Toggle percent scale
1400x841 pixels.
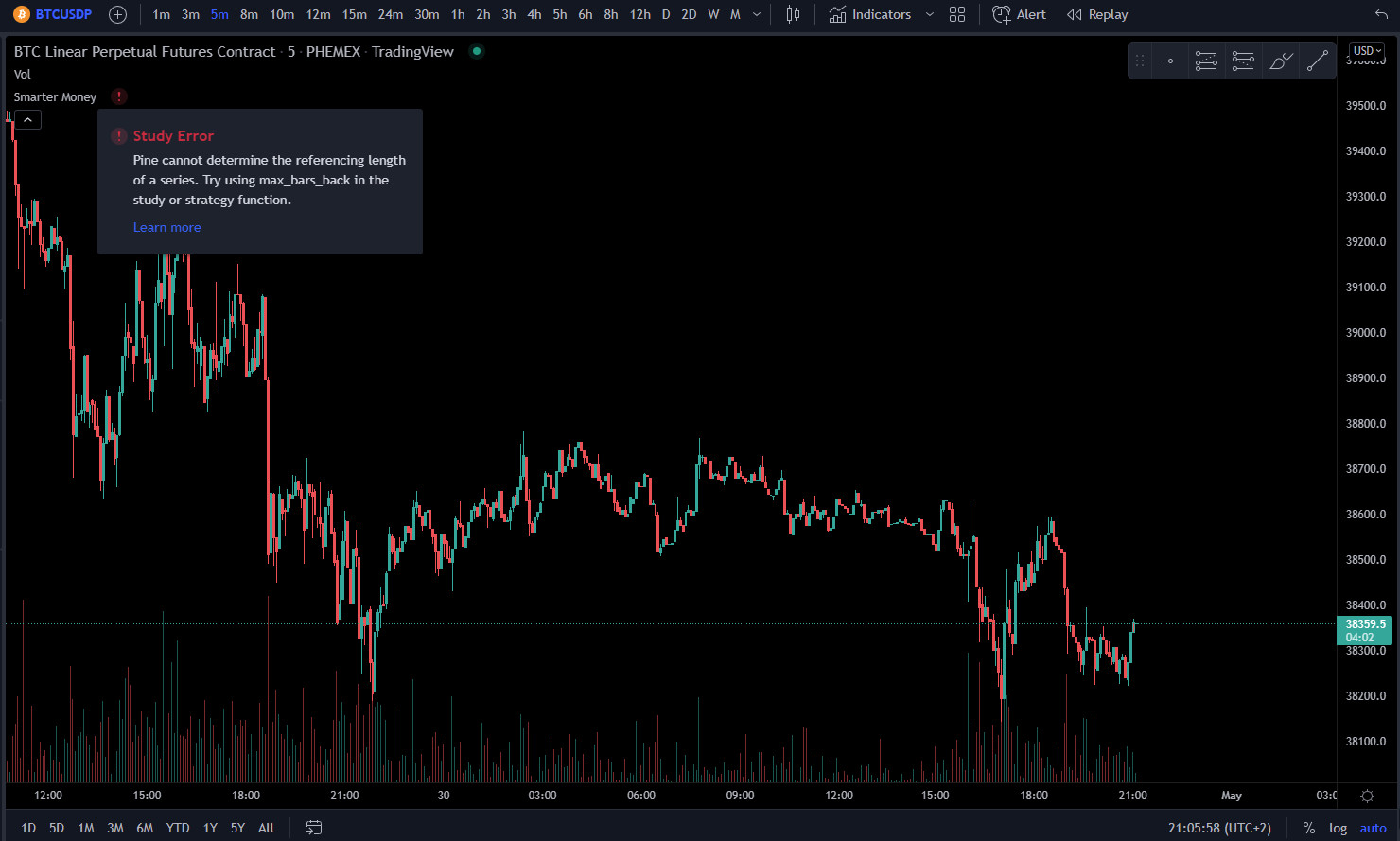[1309, 828]
